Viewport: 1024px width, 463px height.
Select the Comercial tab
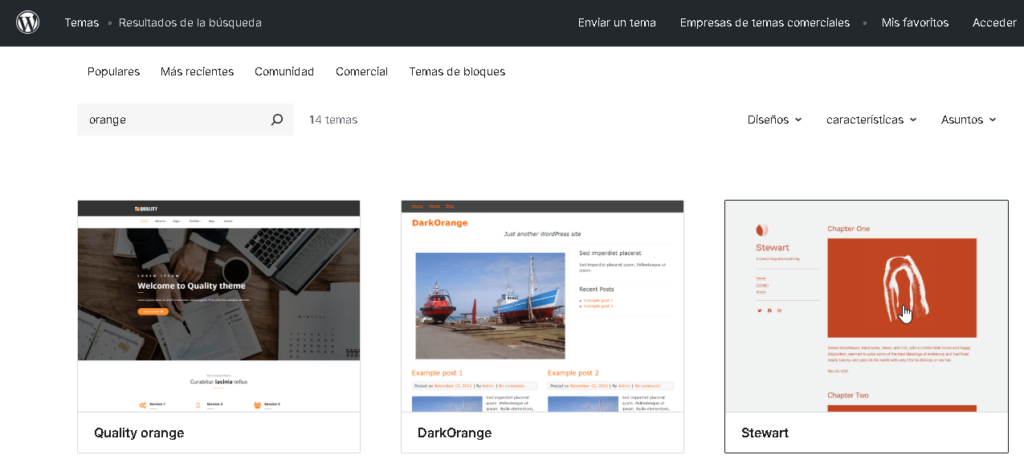[x=362, y=72]
